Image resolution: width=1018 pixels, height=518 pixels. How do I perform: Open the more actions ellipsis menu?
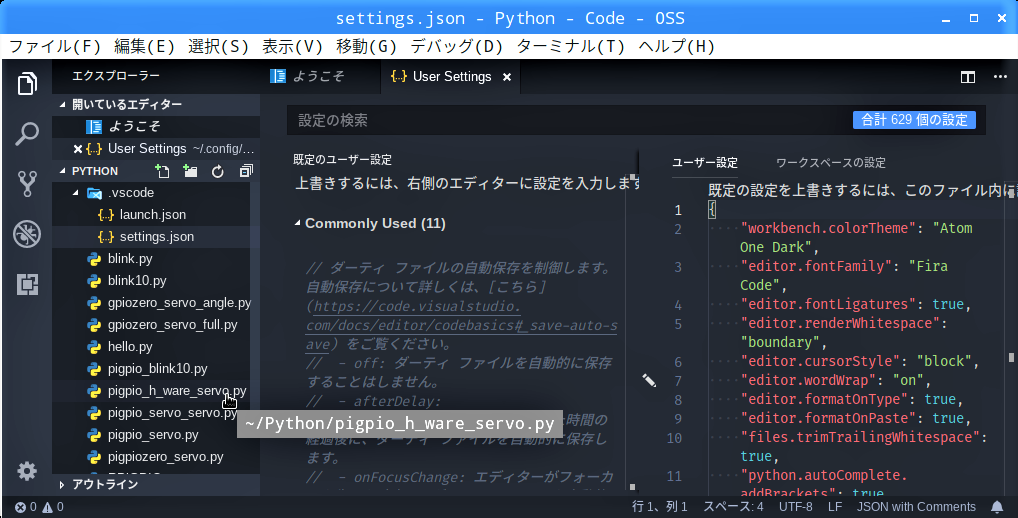(x=1000, y=77)
